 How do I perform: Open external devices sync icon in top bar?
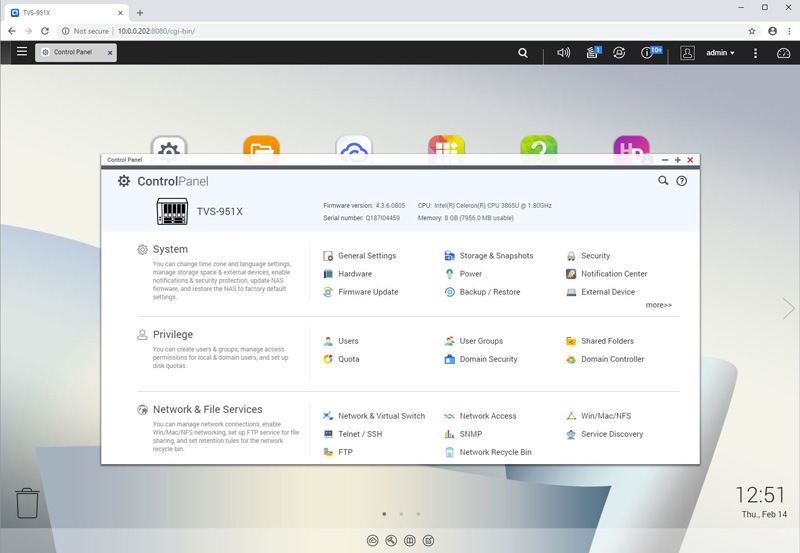coord(619,53)
